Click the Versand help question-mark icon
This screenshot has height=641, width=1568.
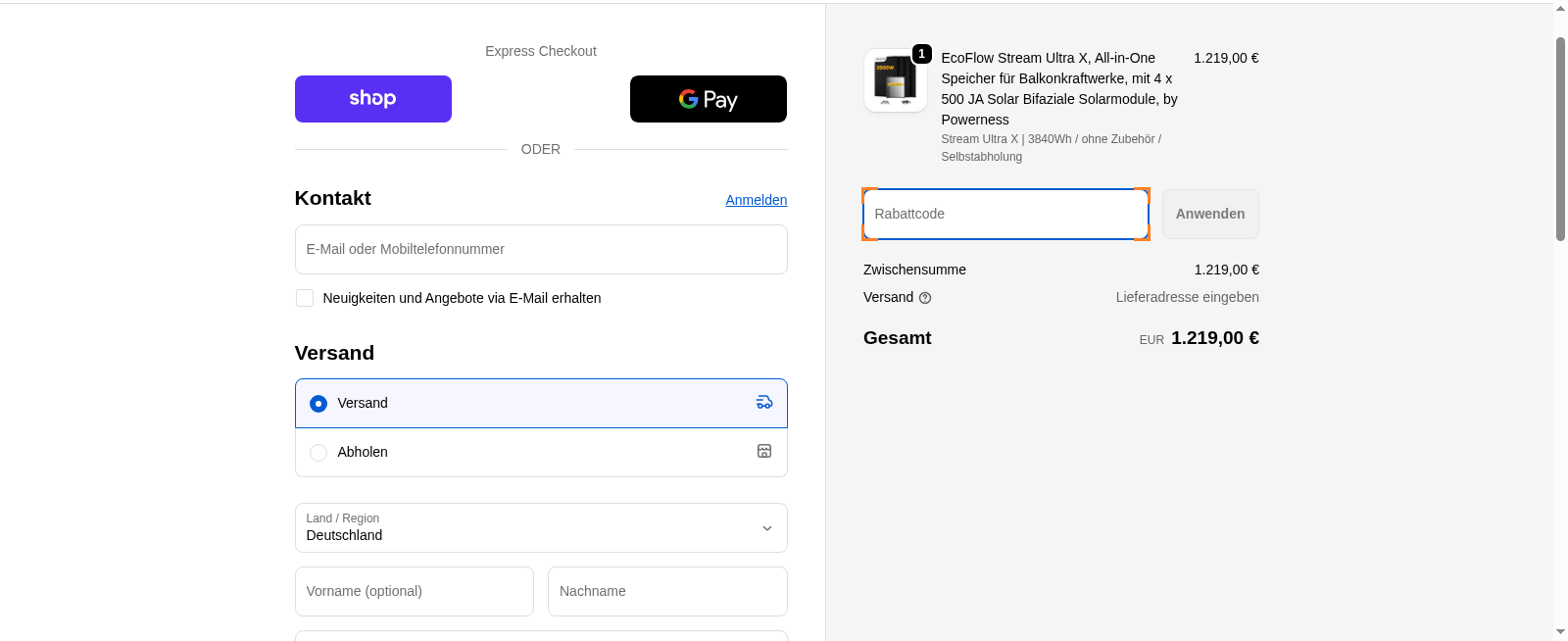coord(925,298)
